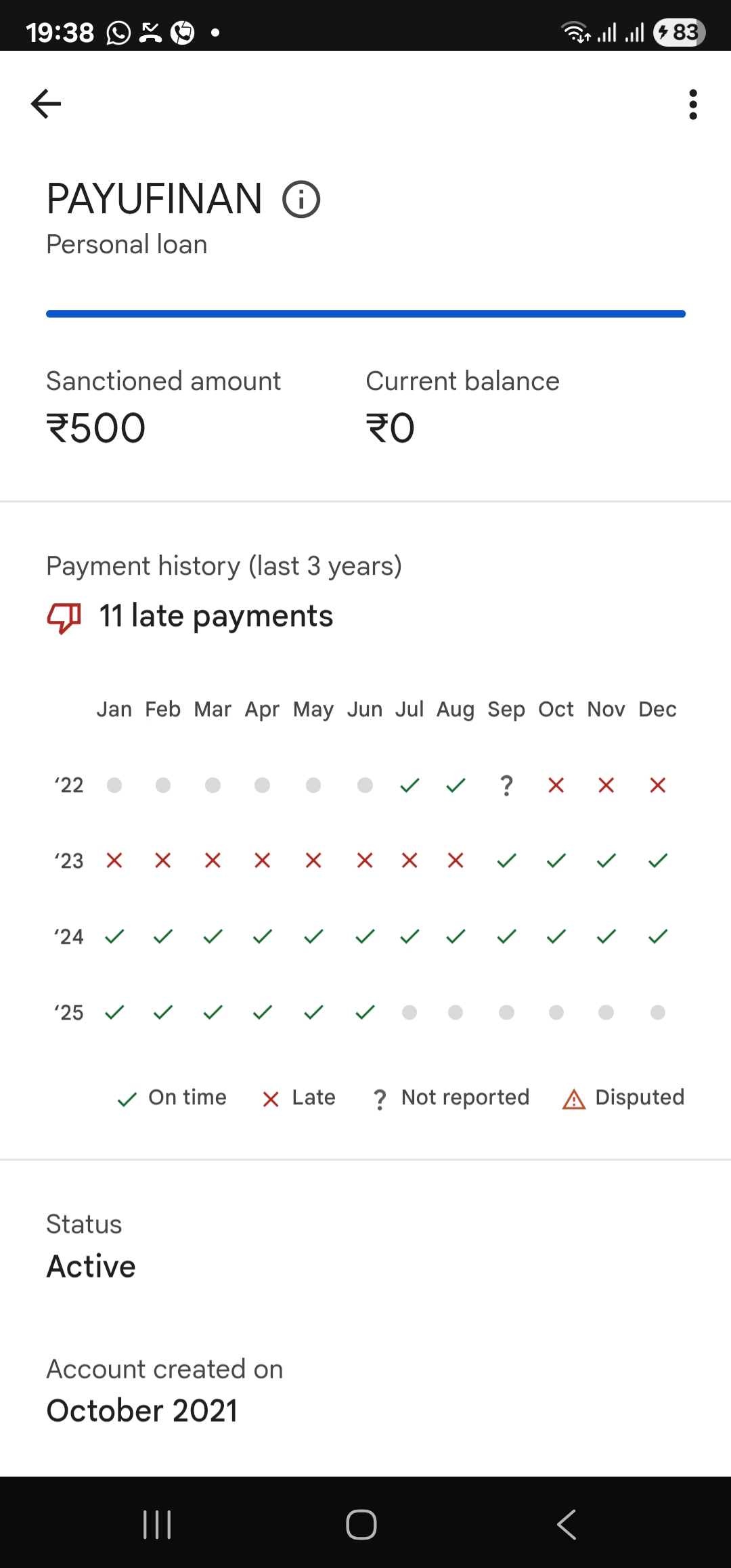Tap the Disputed warning triangle in legend
The width and height of the screenshot is (731, 1568).
[x=574, y=1099]
